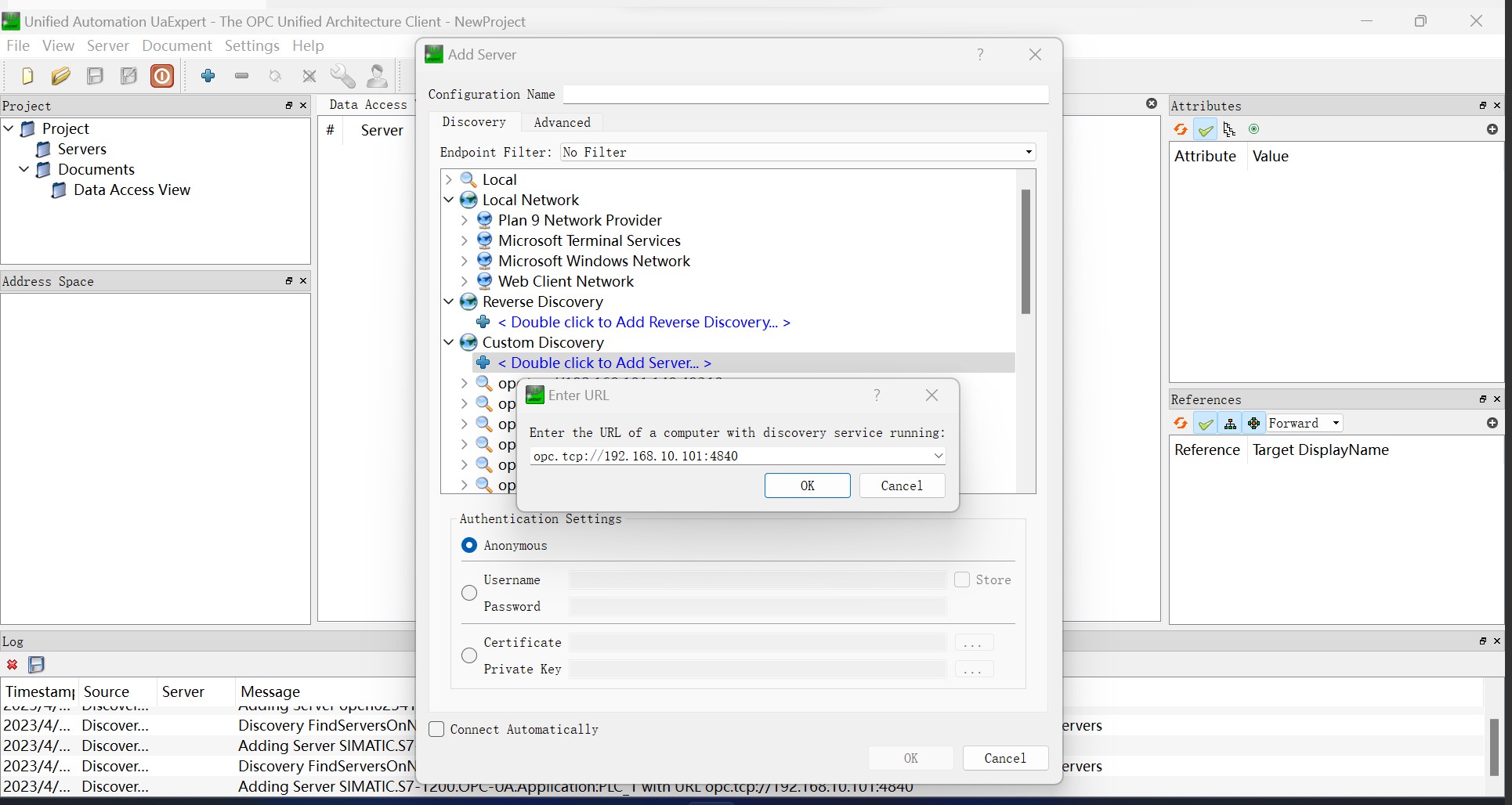
Task: Clear the log with the red X icon
Action: [x=13, y=665]
